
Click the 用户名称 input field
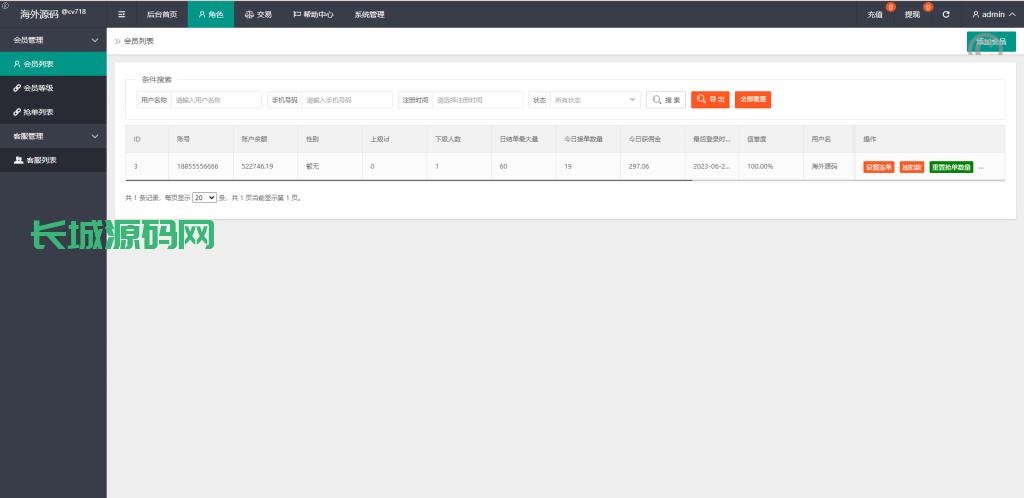(x=216, y=100)
